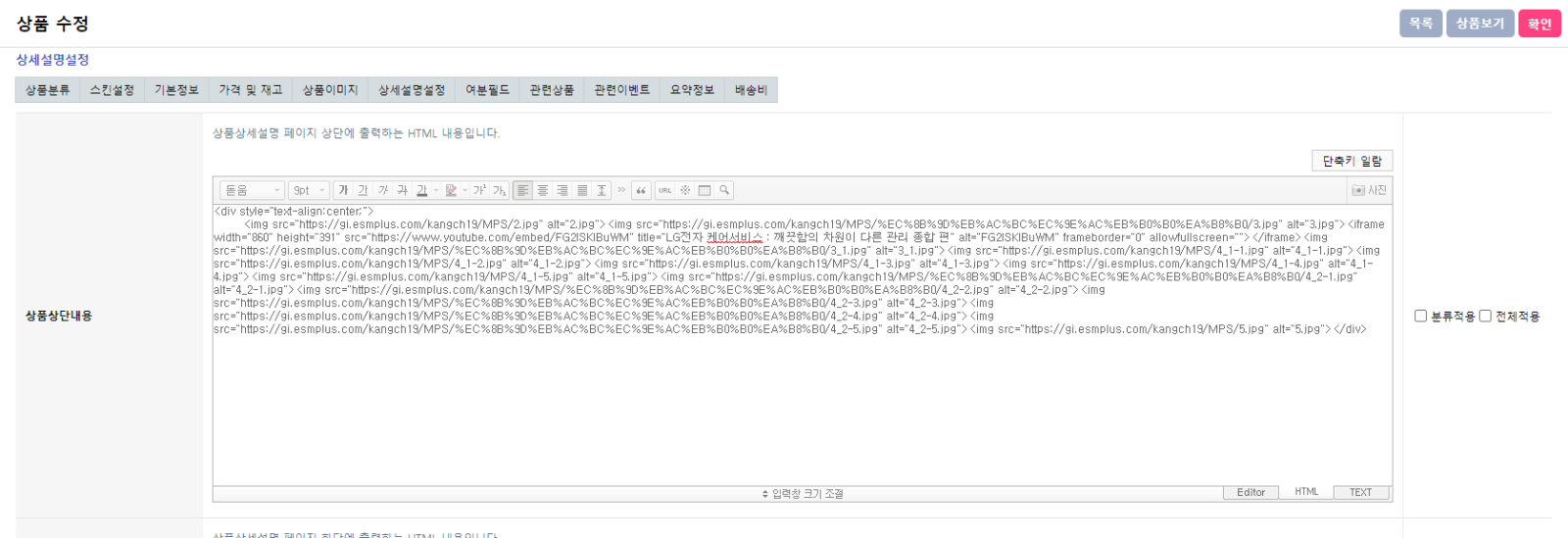Enable the 분류적용 checkbox
This screenshot has height=538, width=1568.
[1420, 316]
